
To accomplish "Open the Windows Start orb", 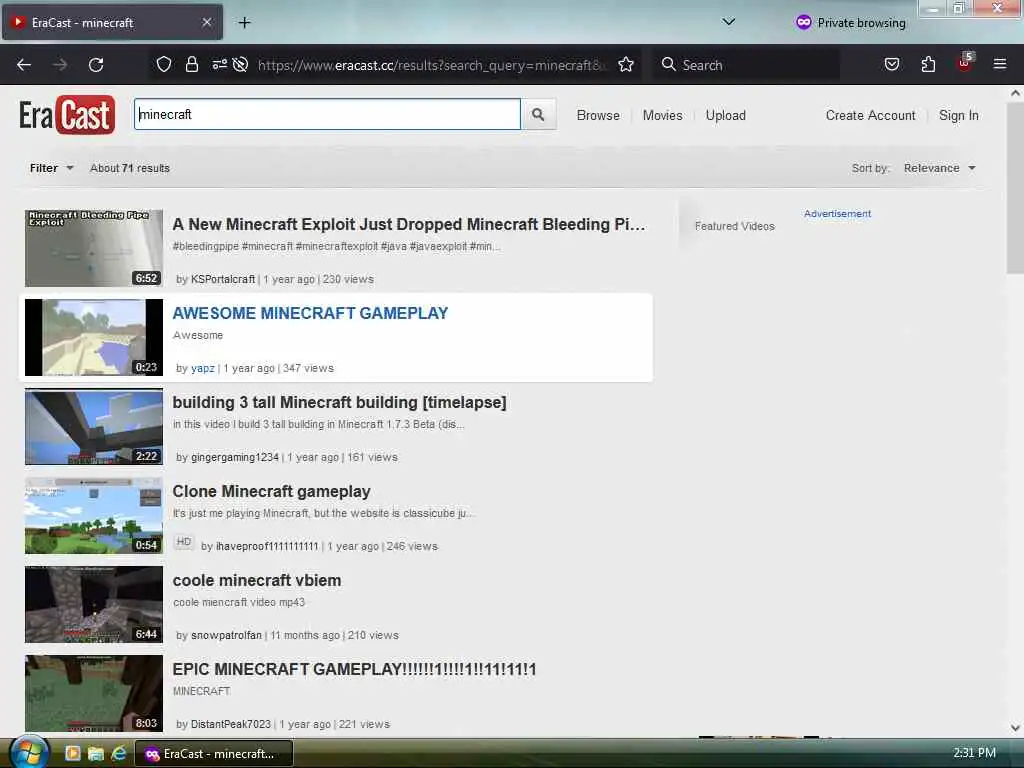I will (29, 753).
